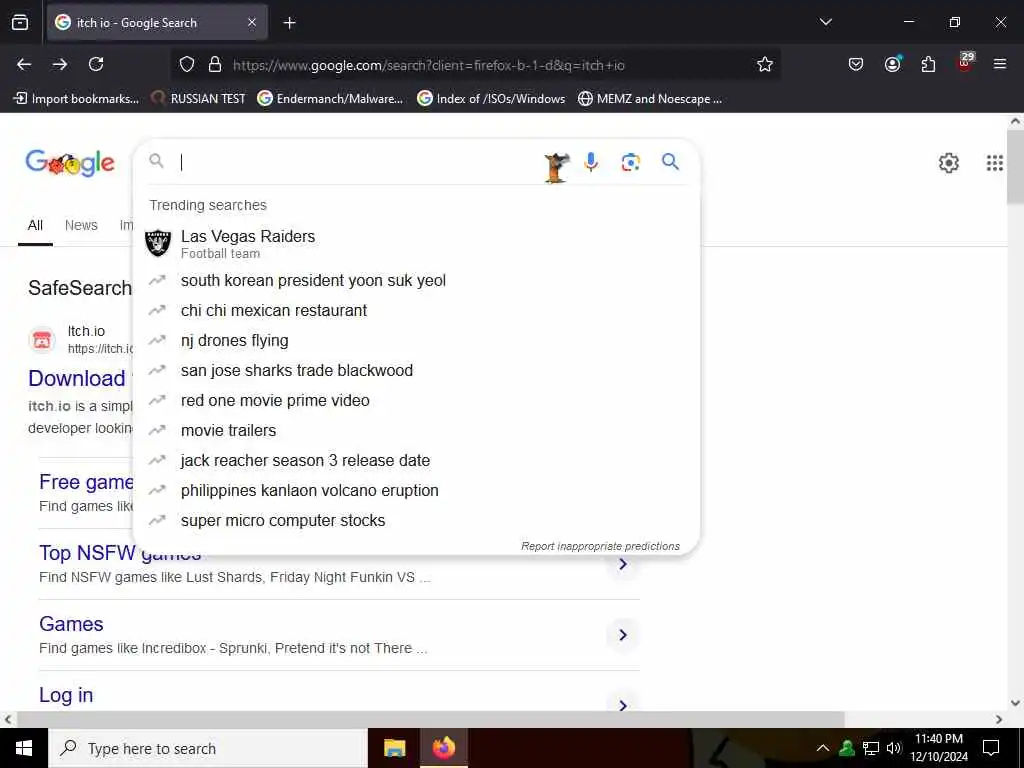1024x768 pixels.
Task: Click the Google doodle logo
Action: click(x=70, y=163)
